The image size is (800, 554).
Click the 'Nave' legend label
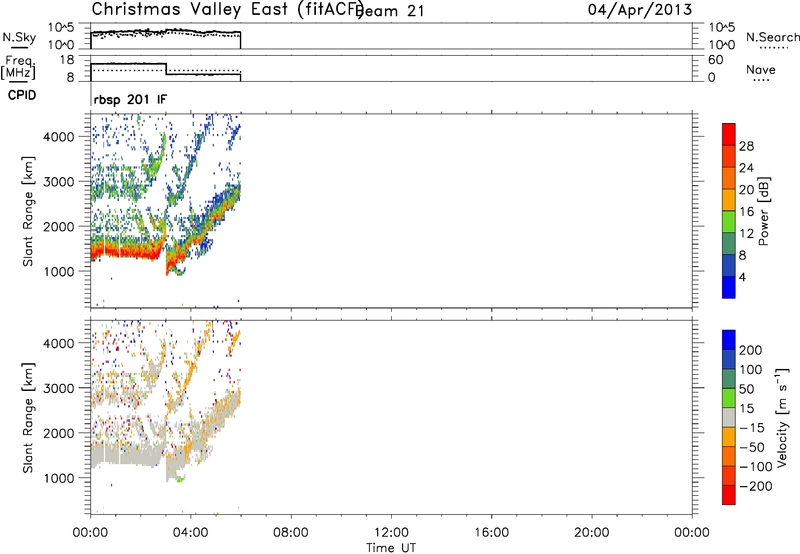[761, 70]
